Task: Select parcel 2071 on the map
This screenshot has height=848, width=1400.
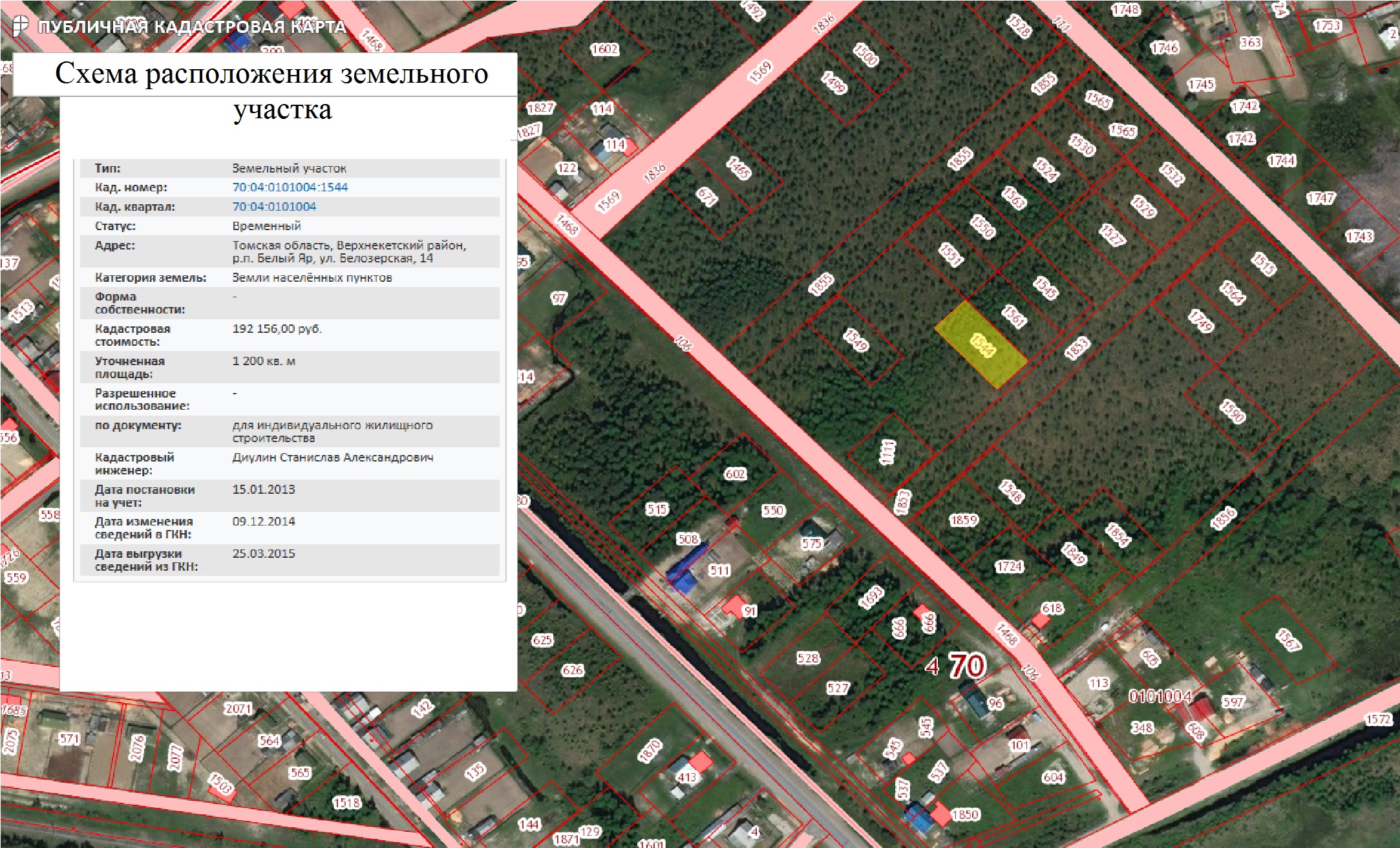Action: click(x=239, y=709)
